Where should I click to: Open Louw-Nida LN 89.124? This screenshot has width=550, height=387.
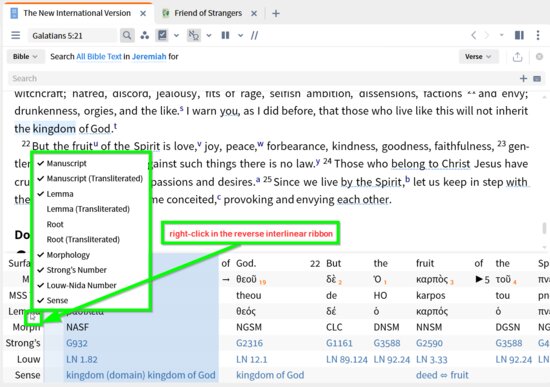click(x=347, y=359)
